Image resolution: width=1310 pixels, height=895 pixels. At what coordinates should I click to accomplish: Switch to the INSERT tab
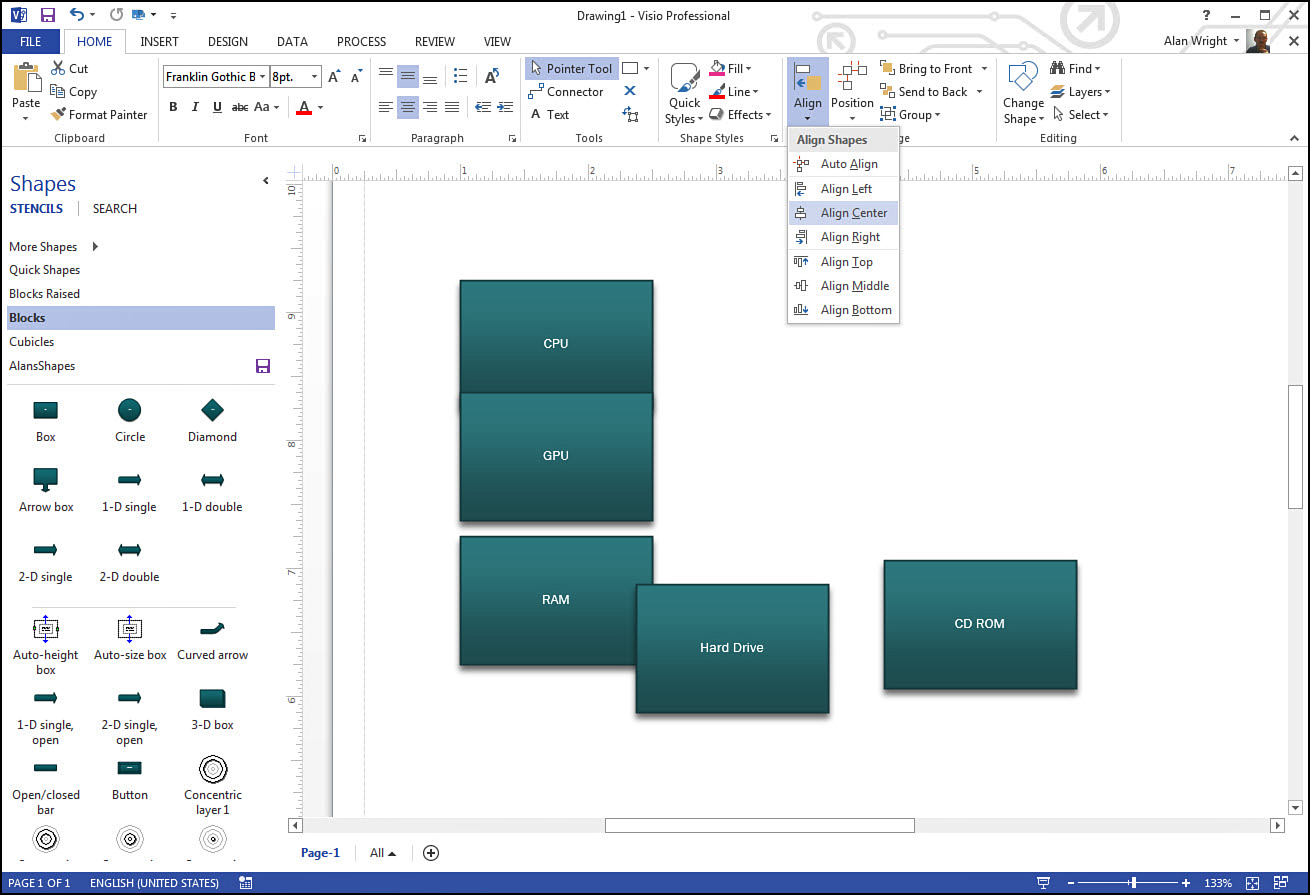tap(160, 42)
